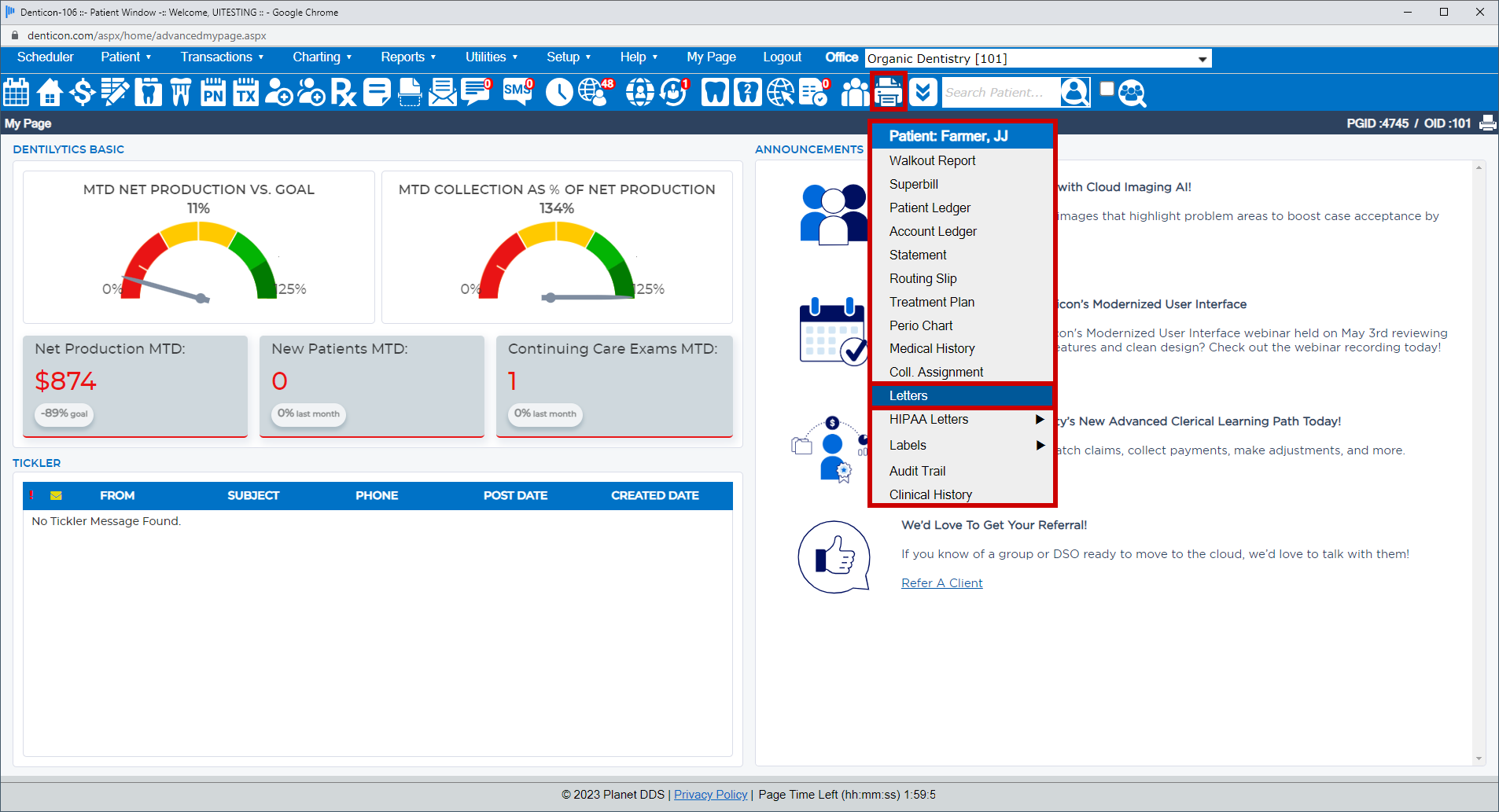Open the Privacy Policy link in footer
The width and height of the screenshot is (1499, 812).
(710, 795)
